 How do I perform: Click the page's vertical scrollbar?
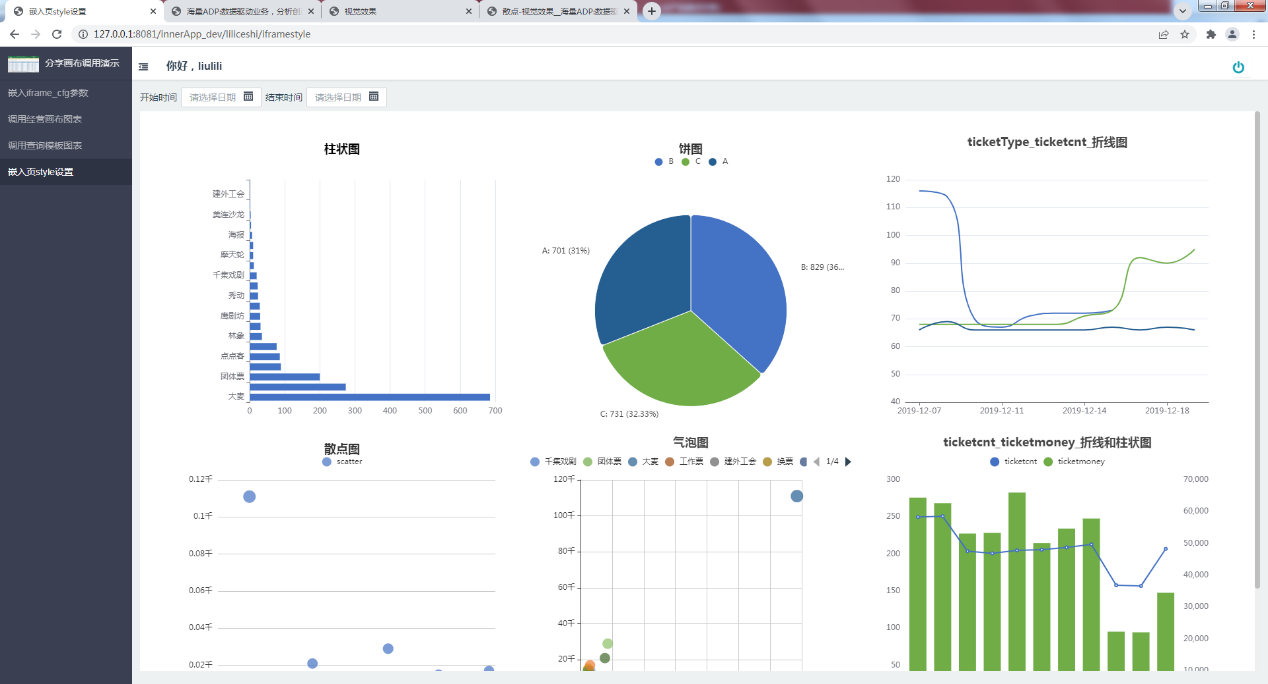(x=1257, y=350)
